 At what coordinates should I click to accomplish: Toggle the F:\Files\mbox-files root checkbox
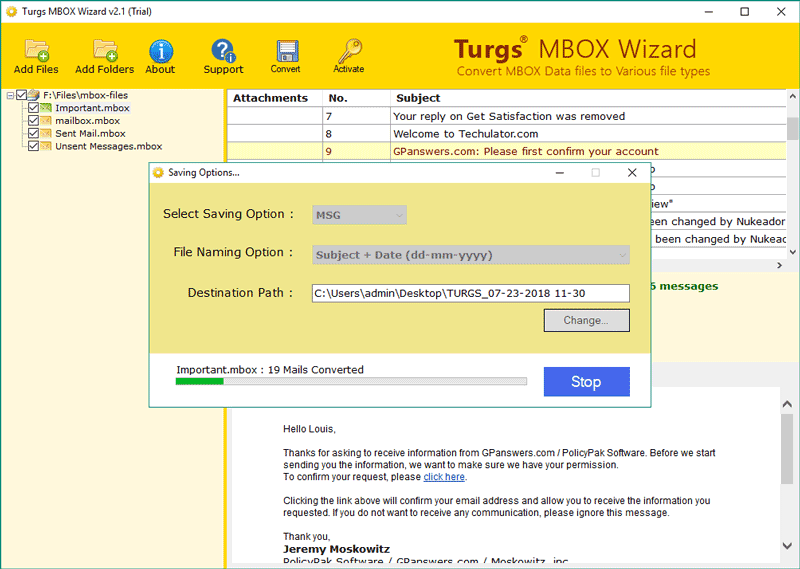[x=21, y=95]
